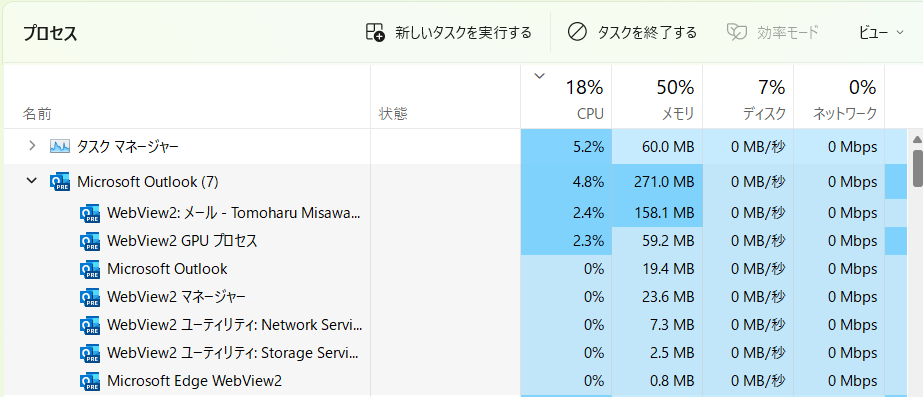Select the WebView2: メール - Tomoharu Misawa row
This screenshot has width=923, height=397.
click(x=456, y=213)
